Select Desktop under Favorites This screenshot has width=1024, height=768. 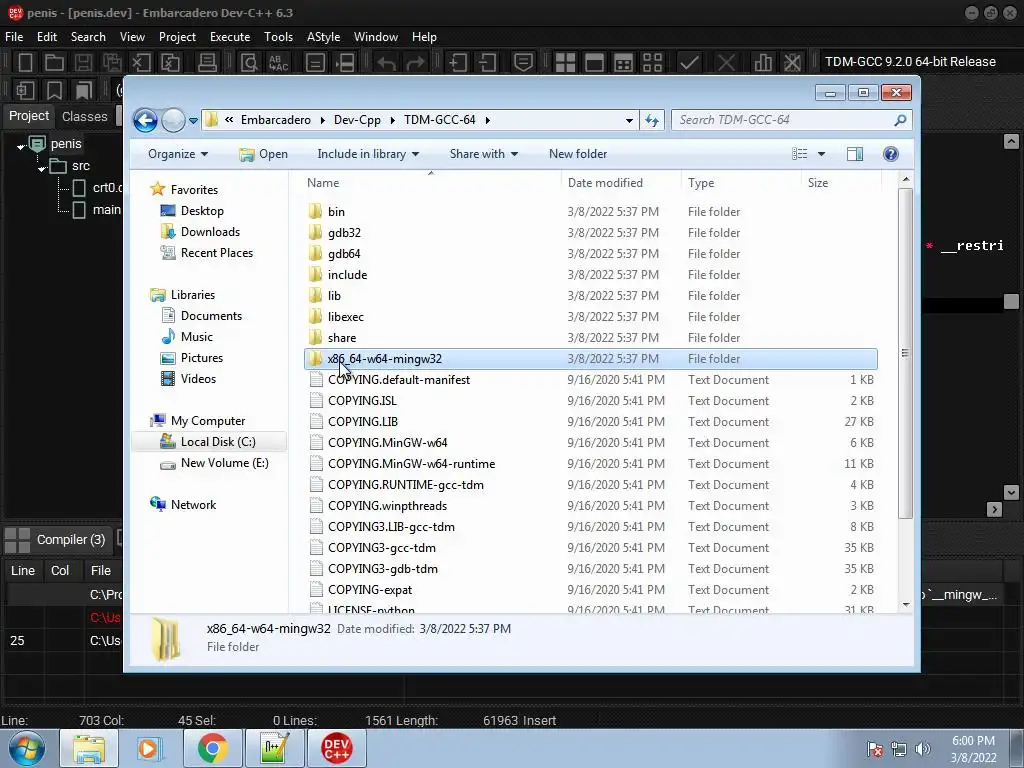pyautogui.click(x=202, y=211)
